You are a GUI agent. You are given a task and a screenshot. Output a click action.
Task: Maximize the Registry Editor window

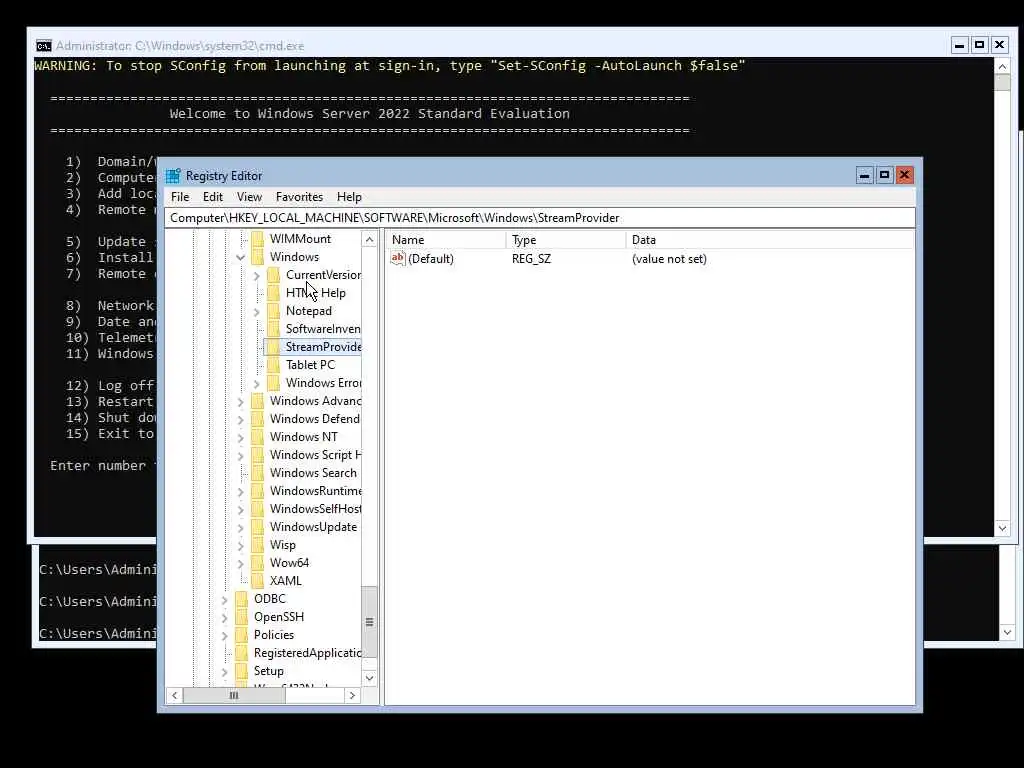click(x=884, y=175)
